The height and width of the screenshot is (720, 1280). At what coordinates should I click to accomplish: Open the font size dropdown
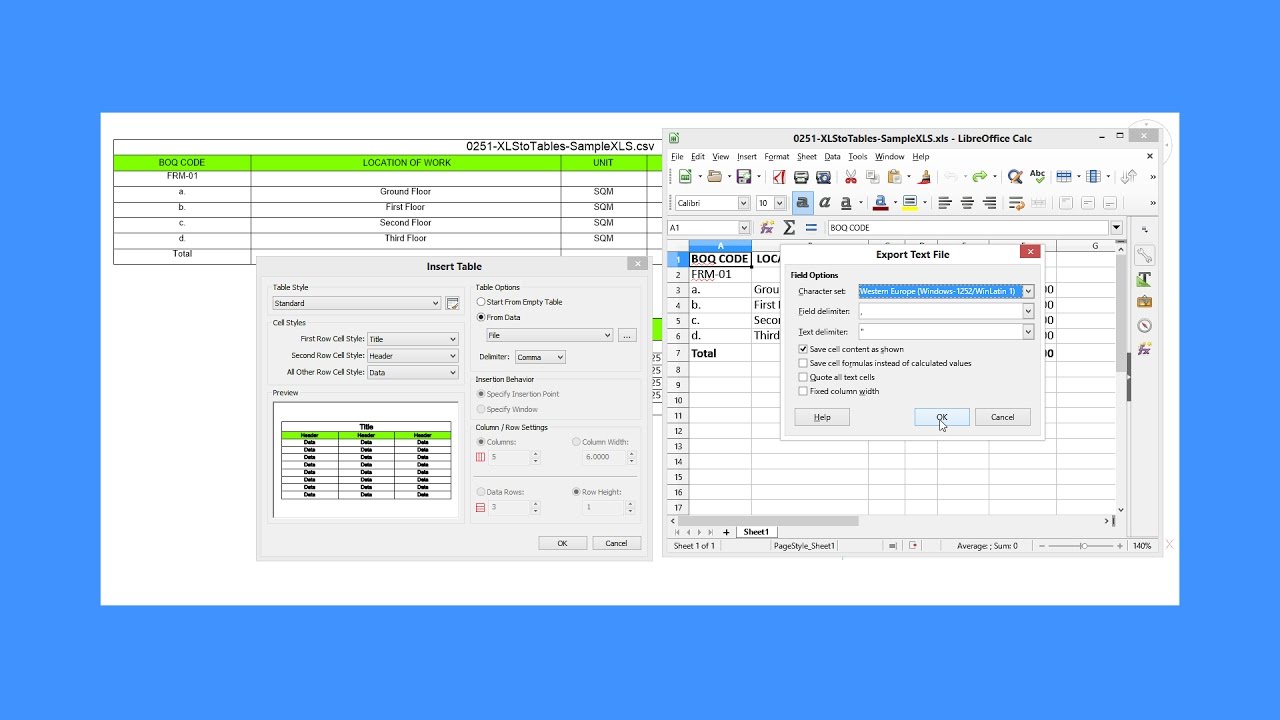click(780, 203)
